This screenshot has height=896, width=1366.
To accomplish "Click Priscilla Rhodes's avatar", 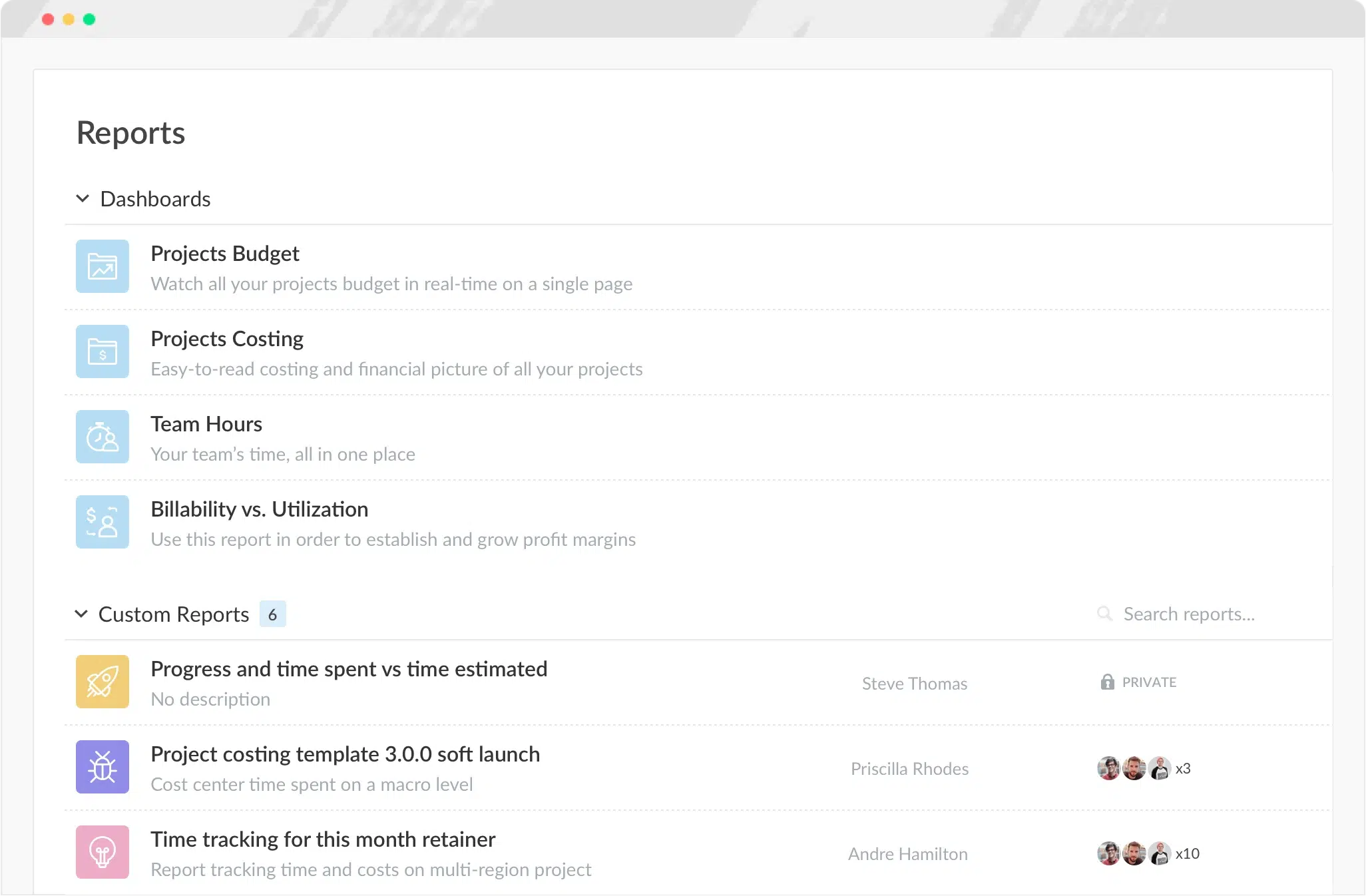I will [x=1110, y=768].
